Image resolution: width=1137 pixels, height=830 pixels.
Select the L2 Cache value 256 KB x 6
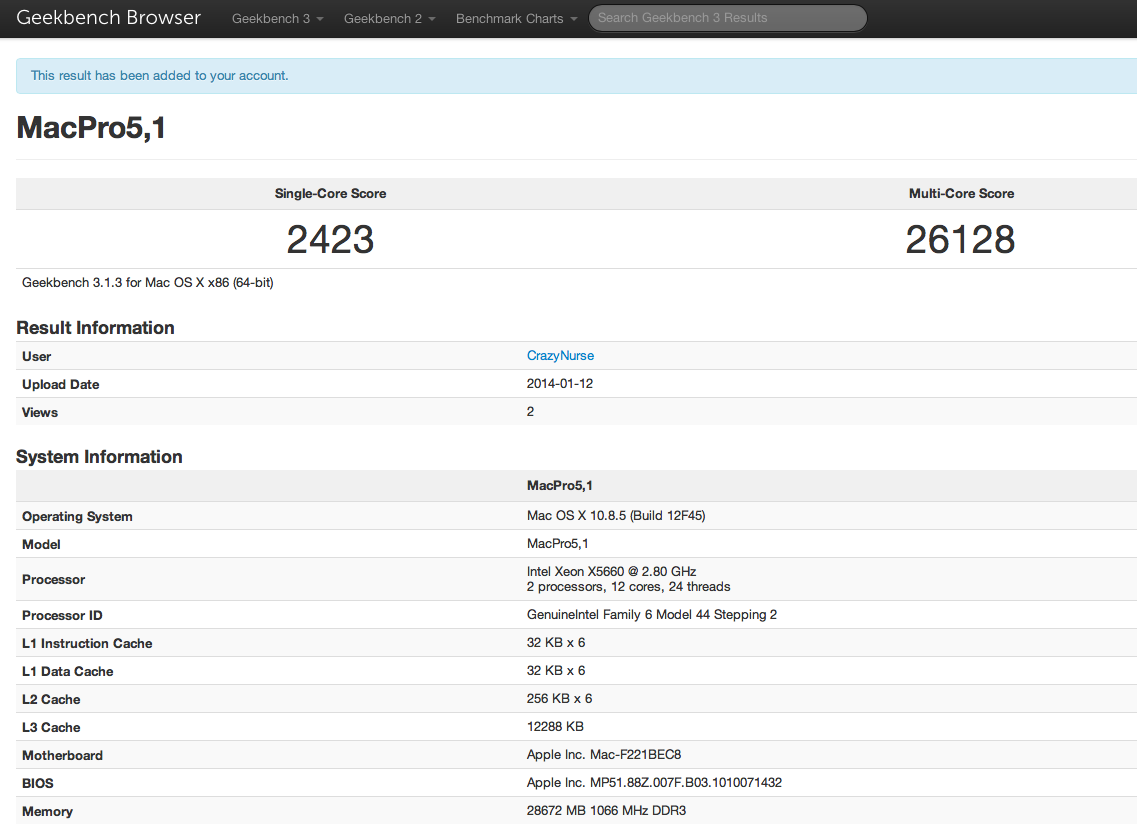559,699
